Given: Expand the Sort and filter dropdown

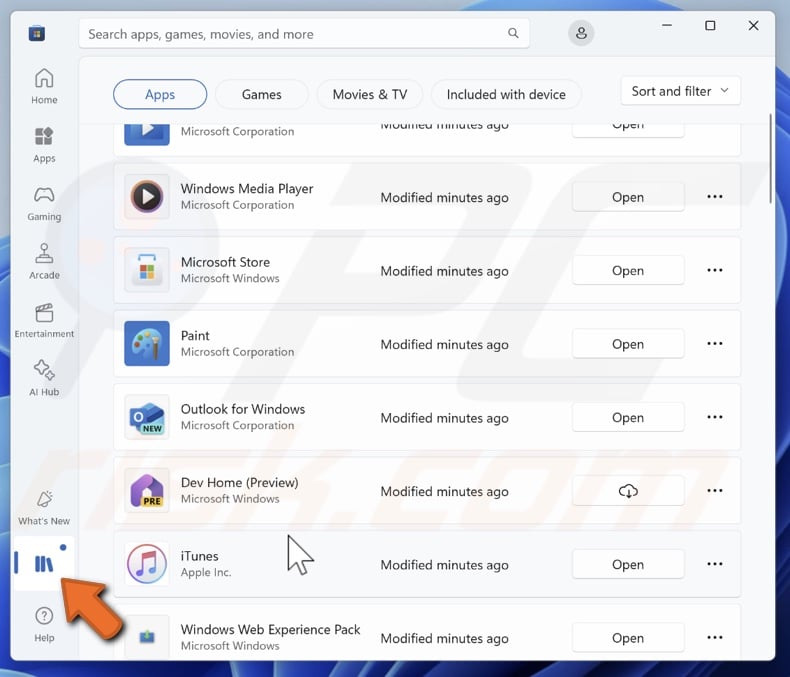Looking at the screenshot, I should point(680,91).
